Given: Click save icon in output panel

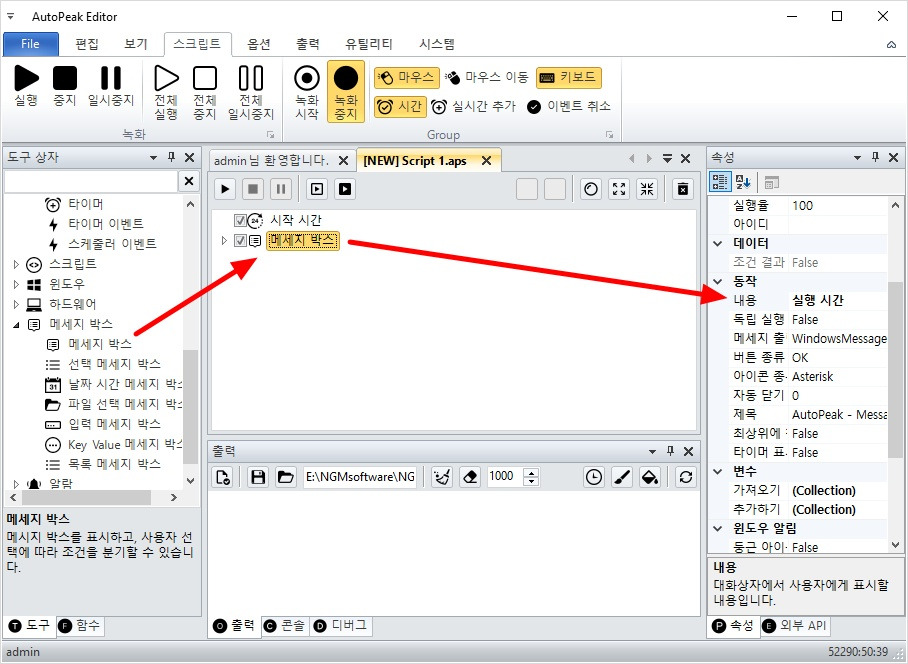Looking at the screenshot, I should pos(258,477).
